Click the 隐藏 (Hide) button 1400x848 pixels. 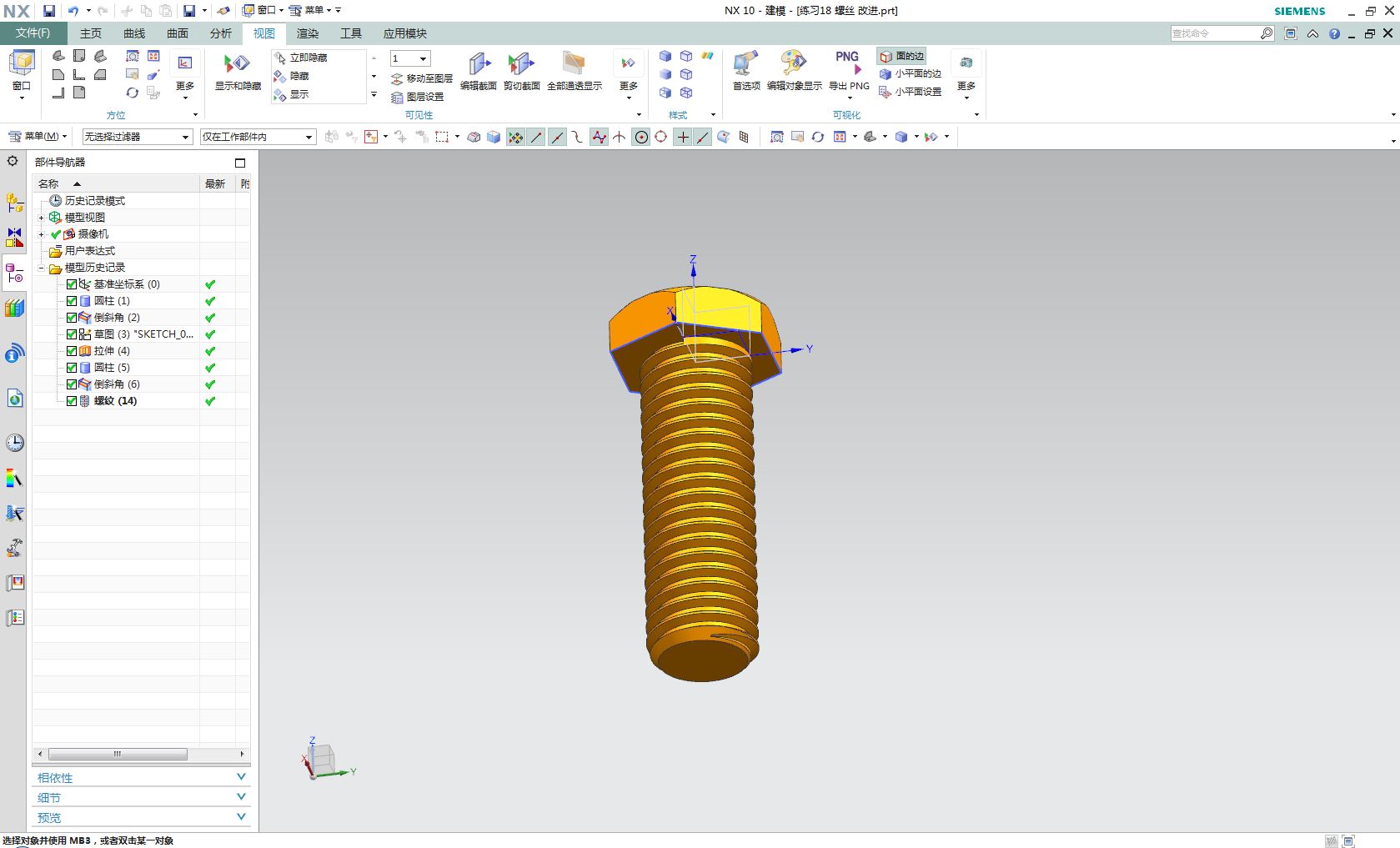(292, 76)
